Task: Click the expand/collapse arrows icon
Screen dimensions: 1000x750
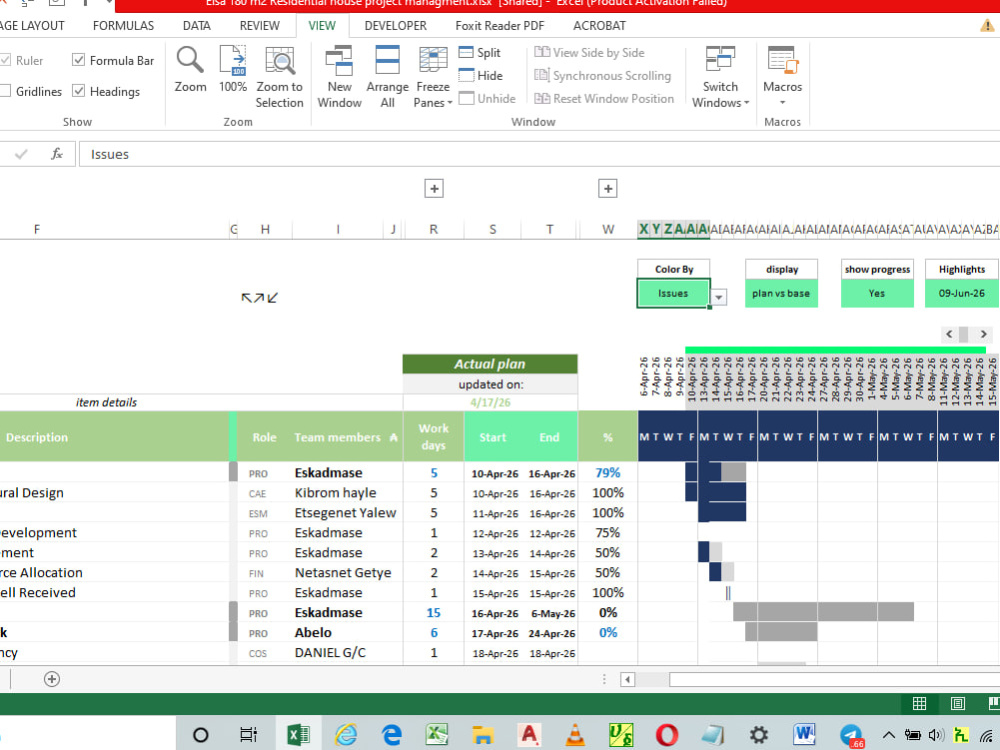Action: click(x=259, y=298)
